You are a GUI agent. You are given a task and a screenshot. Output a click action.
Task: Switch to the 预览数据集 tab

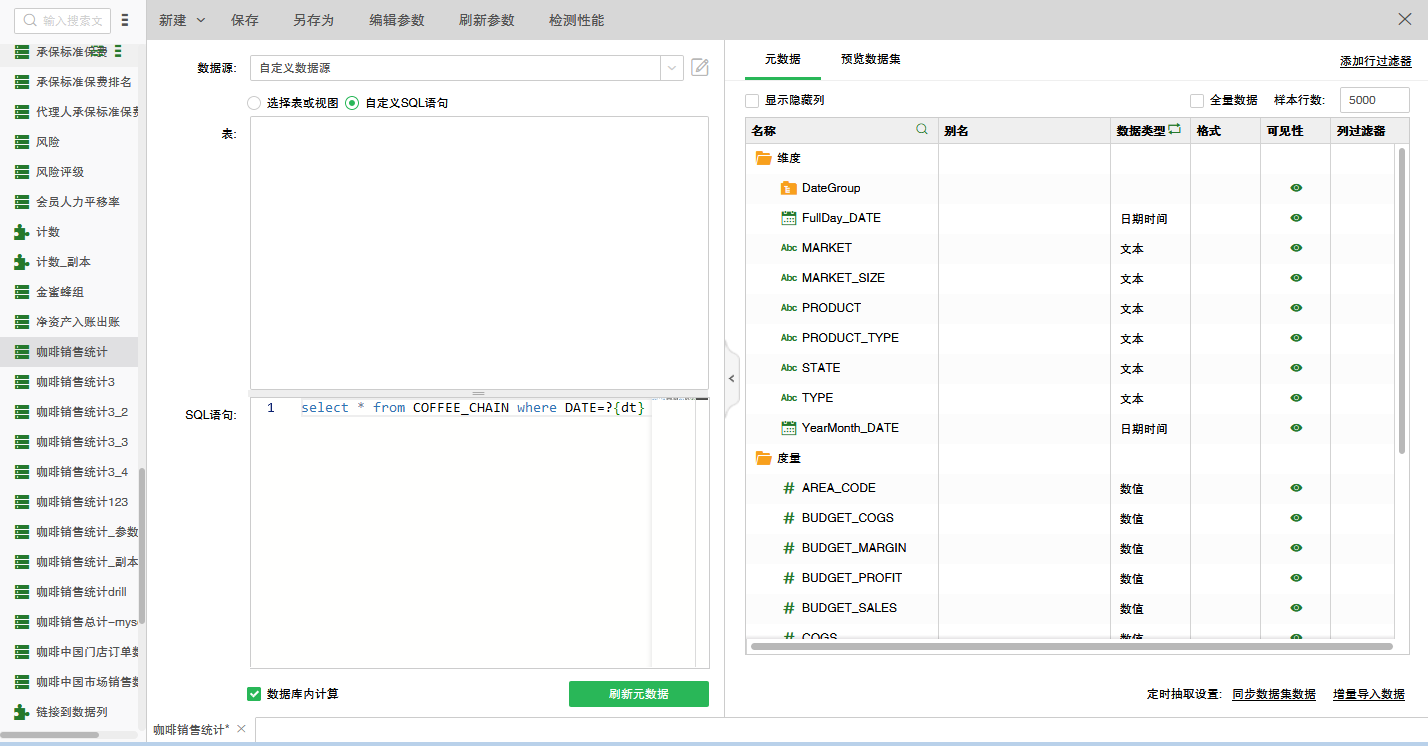869,58
